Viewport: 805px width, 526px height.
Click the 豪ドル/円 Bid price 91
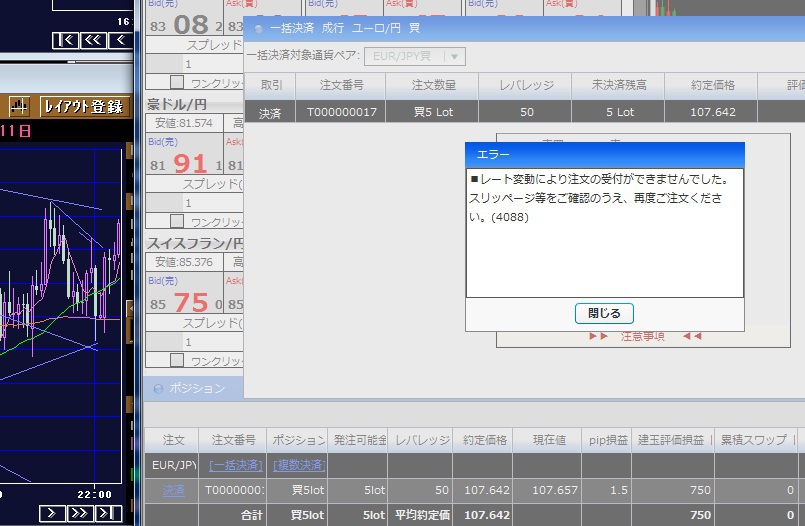pyautogui.click(x=190, y=164)
